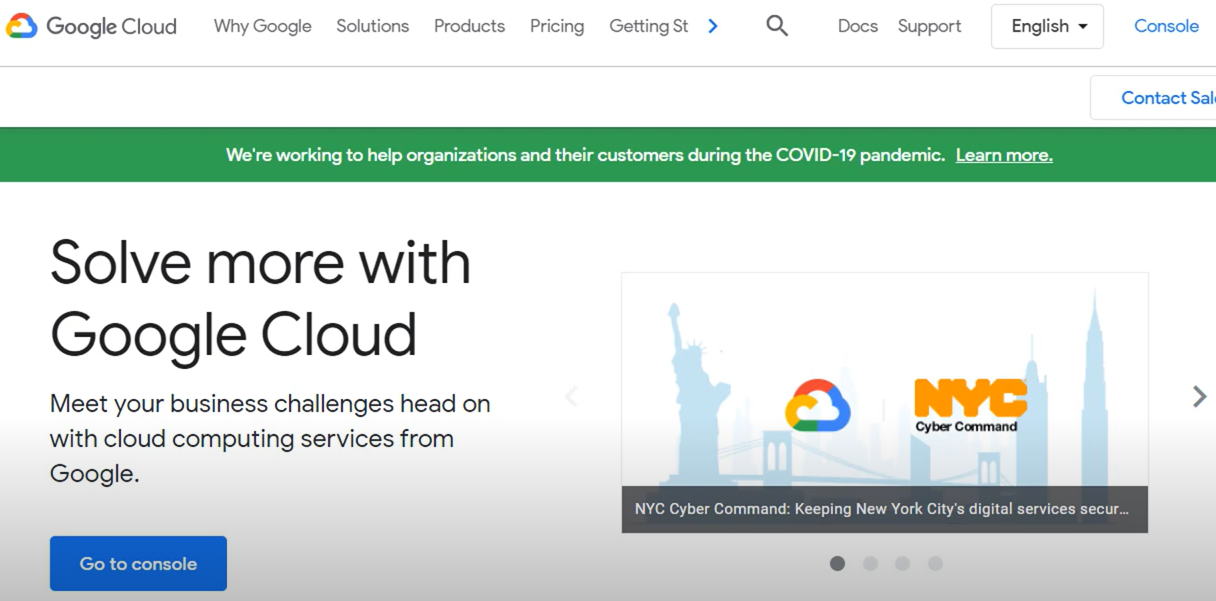The image size is (1216, 601).
Task: Select the fourth carousel dot
Action: (935, 564)
